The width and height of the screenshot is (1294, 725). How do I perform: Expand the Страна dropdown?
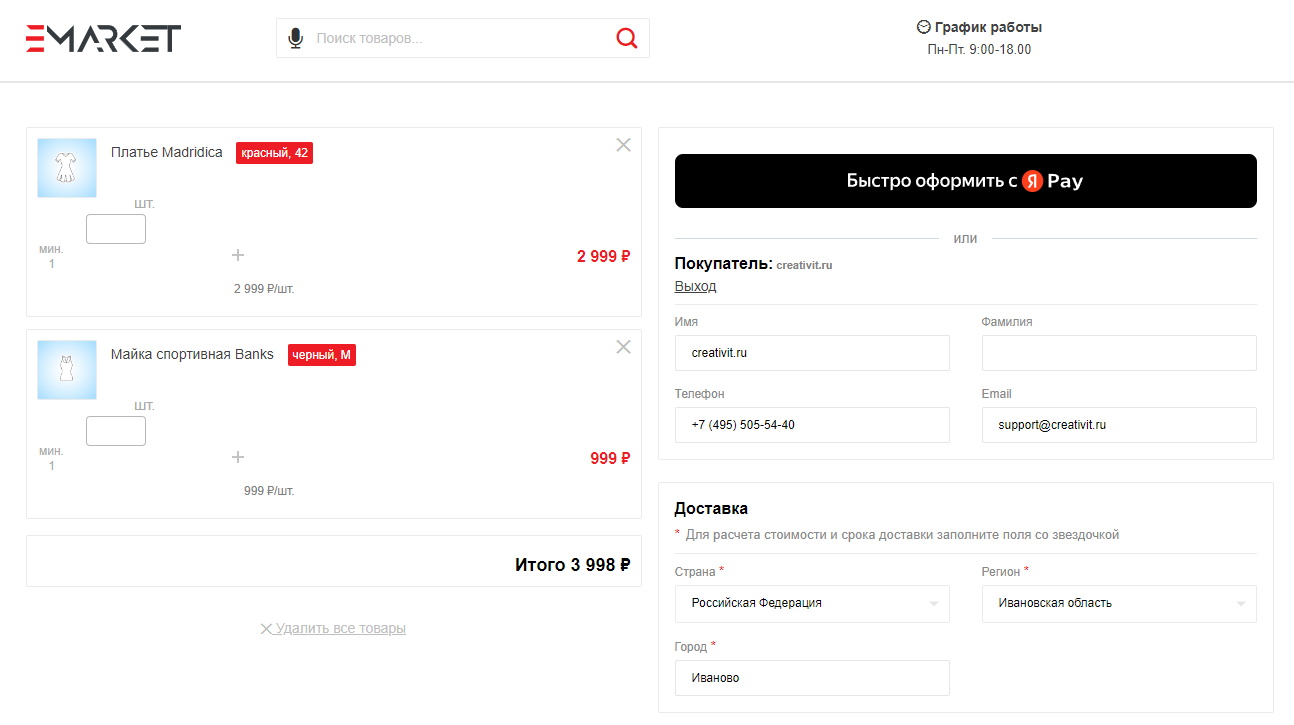coord(812,603)
